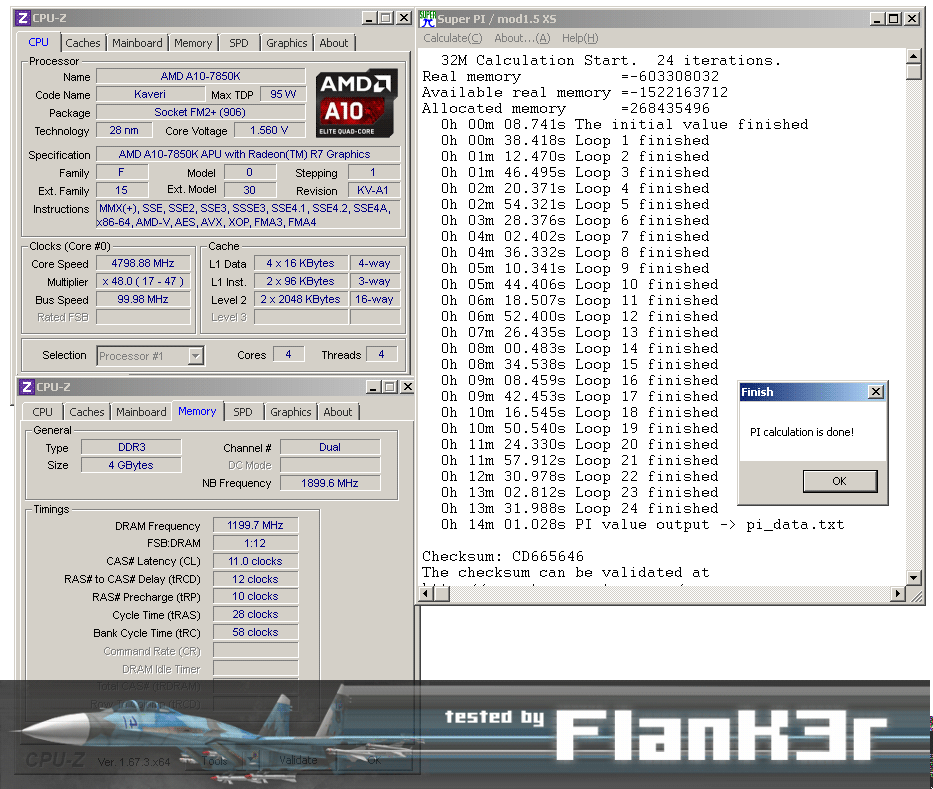Click the FSB:DRAM value 1:12

pyautogui.click(x=255, y=543)
